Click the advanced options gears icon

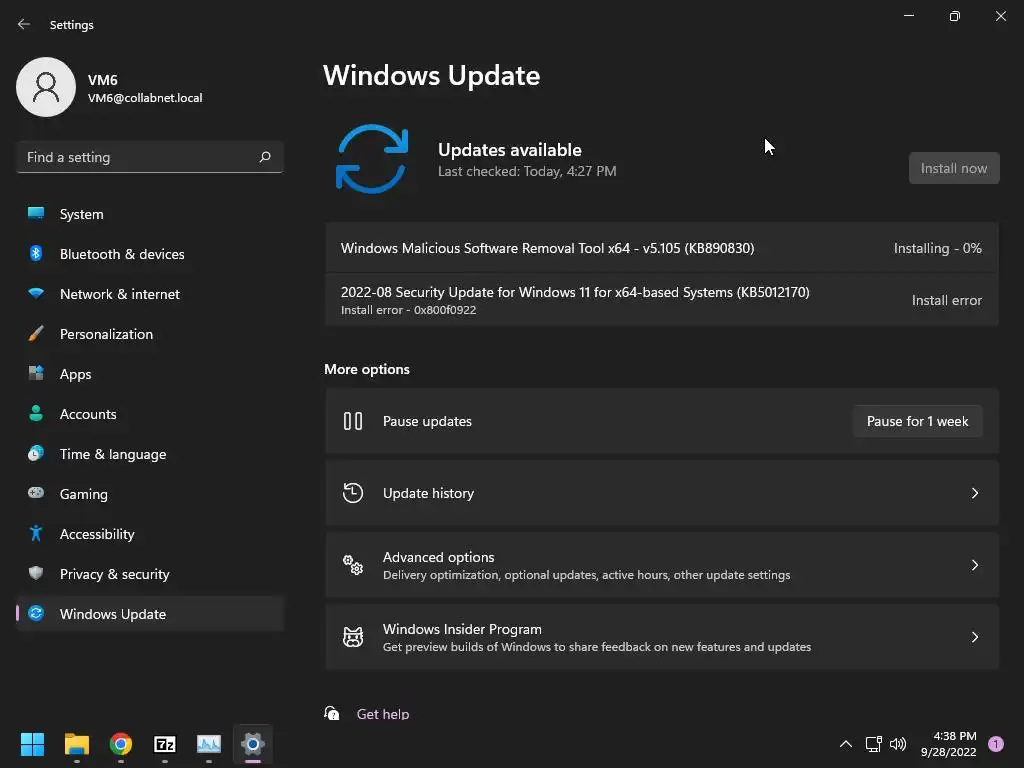pos(353,565)
